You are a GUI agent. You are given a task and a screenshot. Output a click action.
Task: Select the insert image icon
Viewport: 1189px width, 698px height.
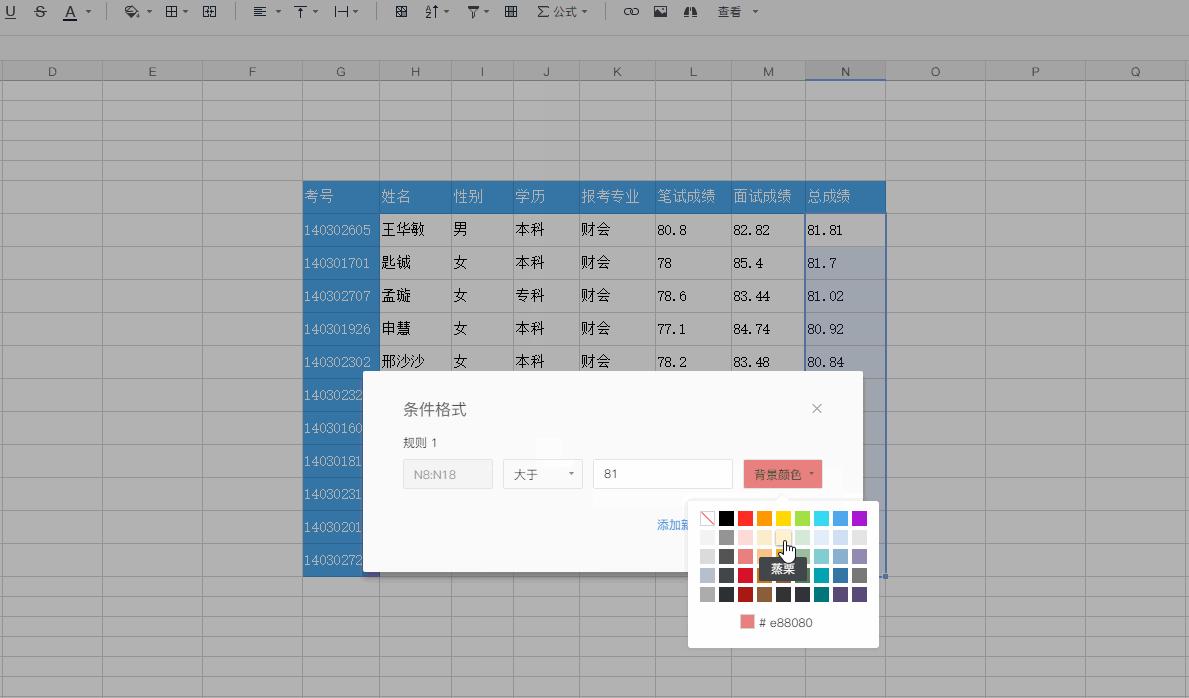660,11
